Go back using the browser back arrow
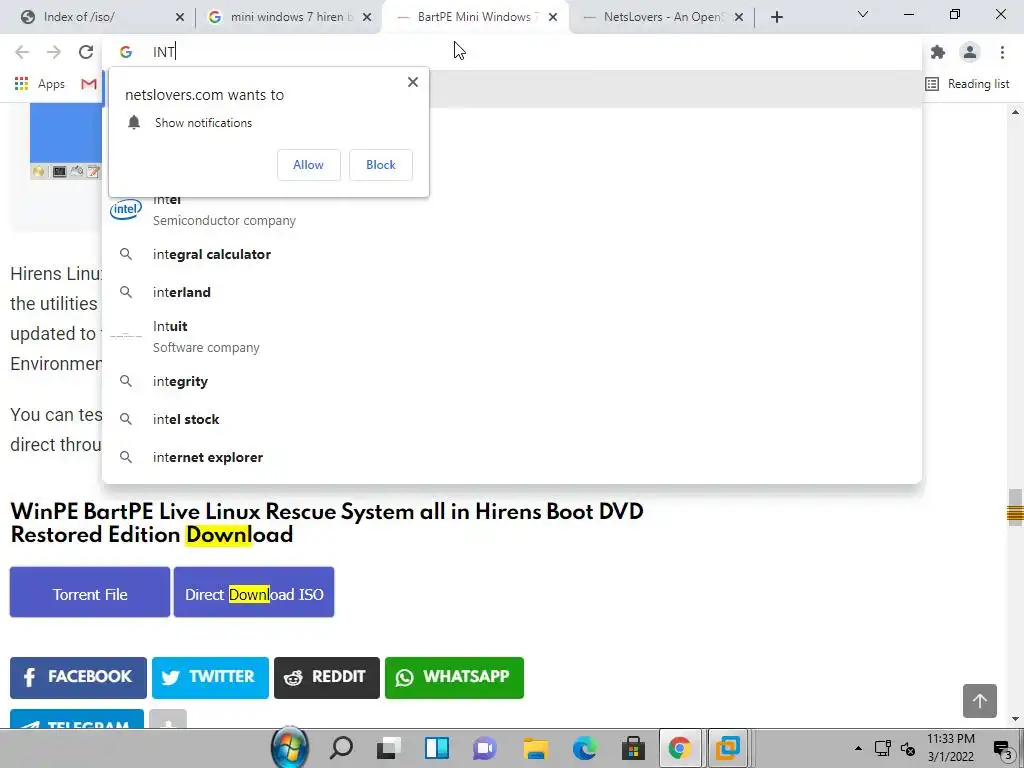The height and width of the screenshot is (768, 1024). [x=22, y=52]
